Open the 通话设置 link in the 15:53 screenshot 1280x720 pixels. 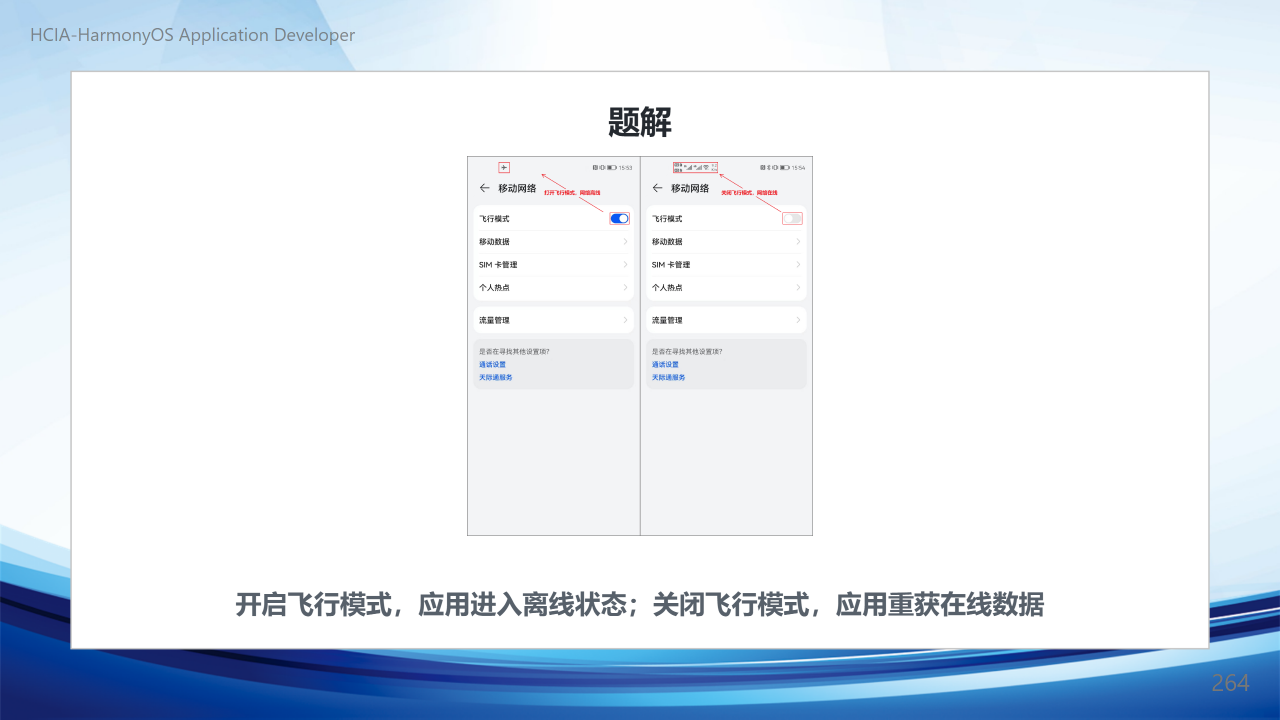coord(493,365)
